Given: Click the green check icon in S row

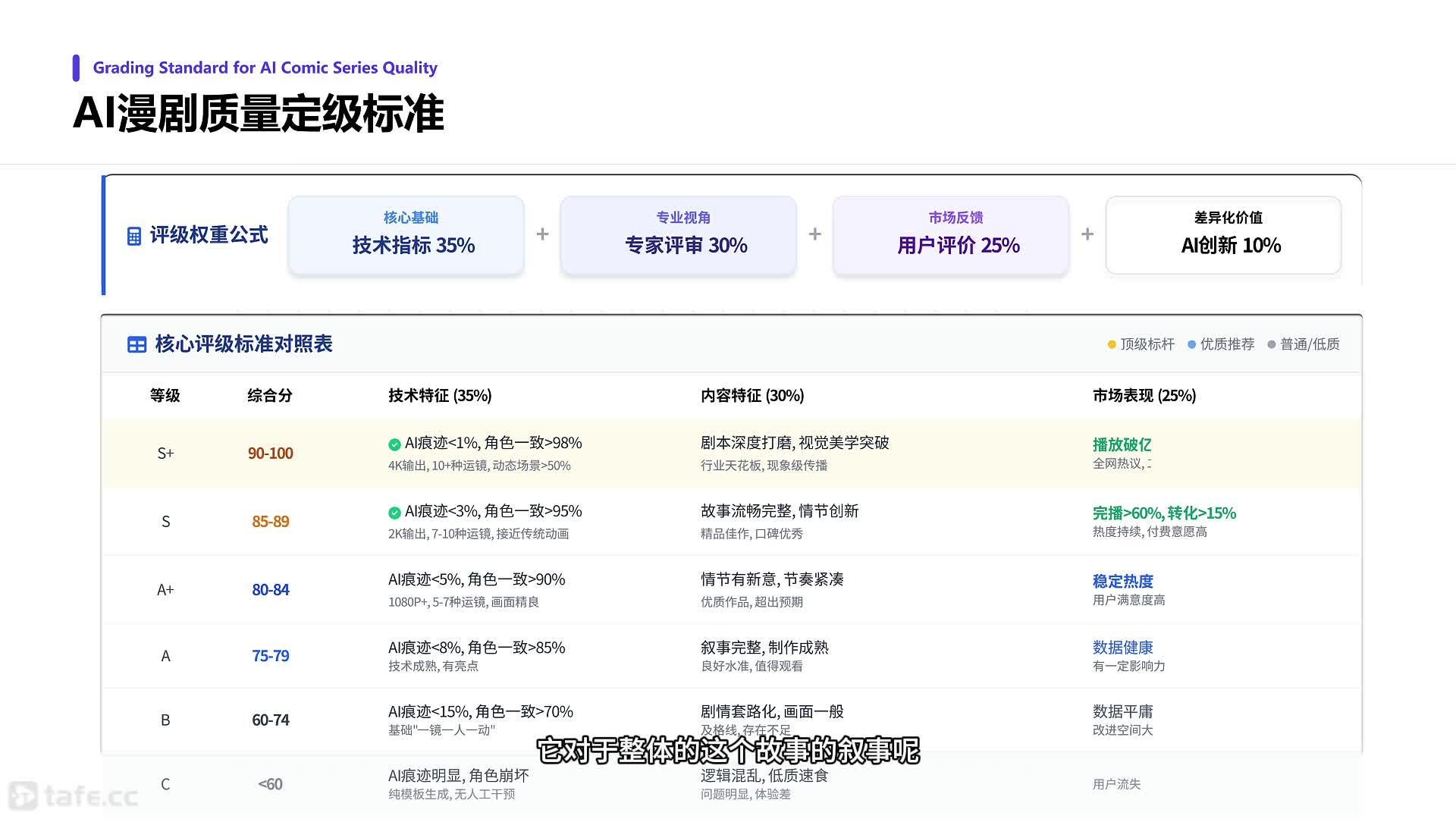Looking at the screenshot, I should pyautogui.click(x=394, y=513).
